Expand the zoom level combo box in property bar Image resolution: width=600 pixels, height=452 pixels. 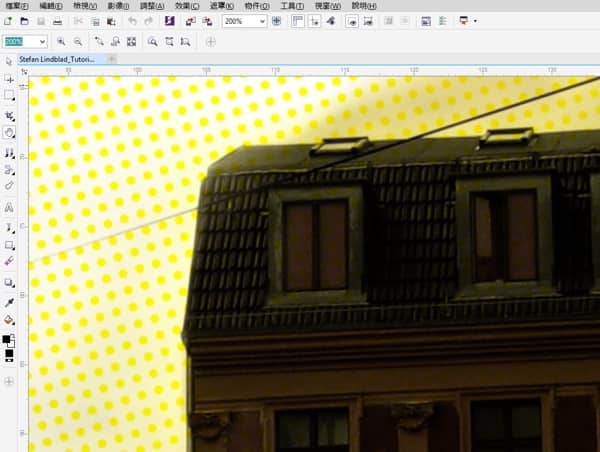[x=42, y=42]
